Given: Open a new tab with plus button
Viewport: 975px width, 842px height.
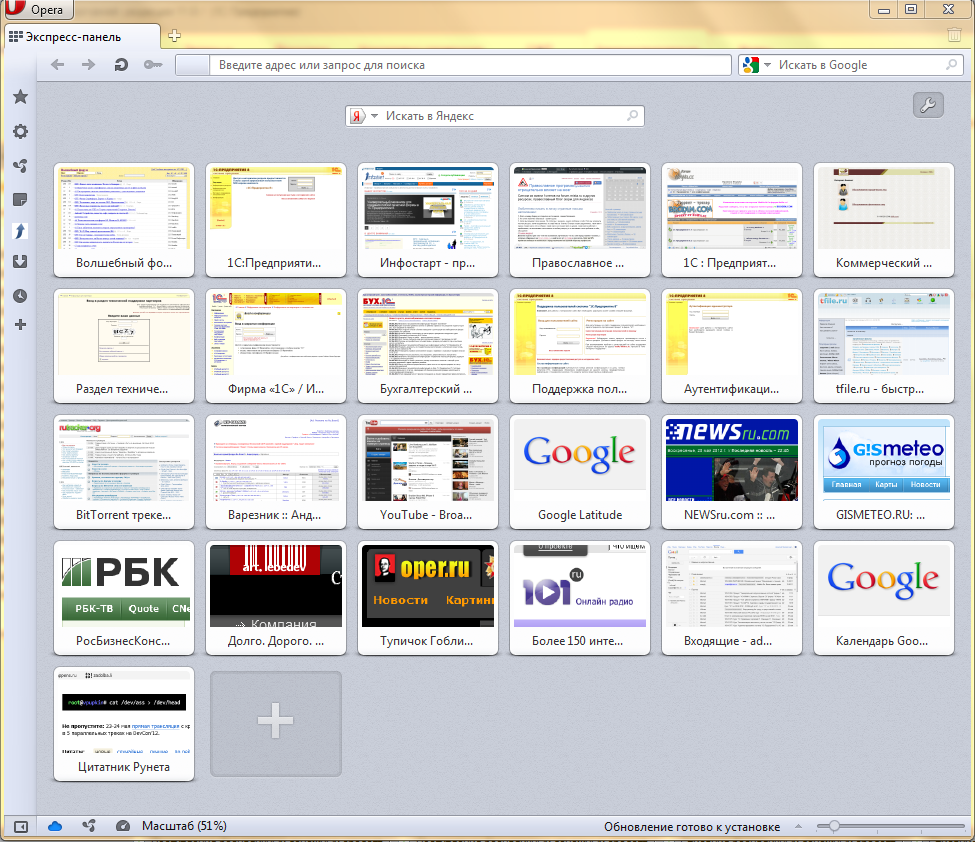Looking at the screenshot, I should pyautogui.click(x=175, y=35).
